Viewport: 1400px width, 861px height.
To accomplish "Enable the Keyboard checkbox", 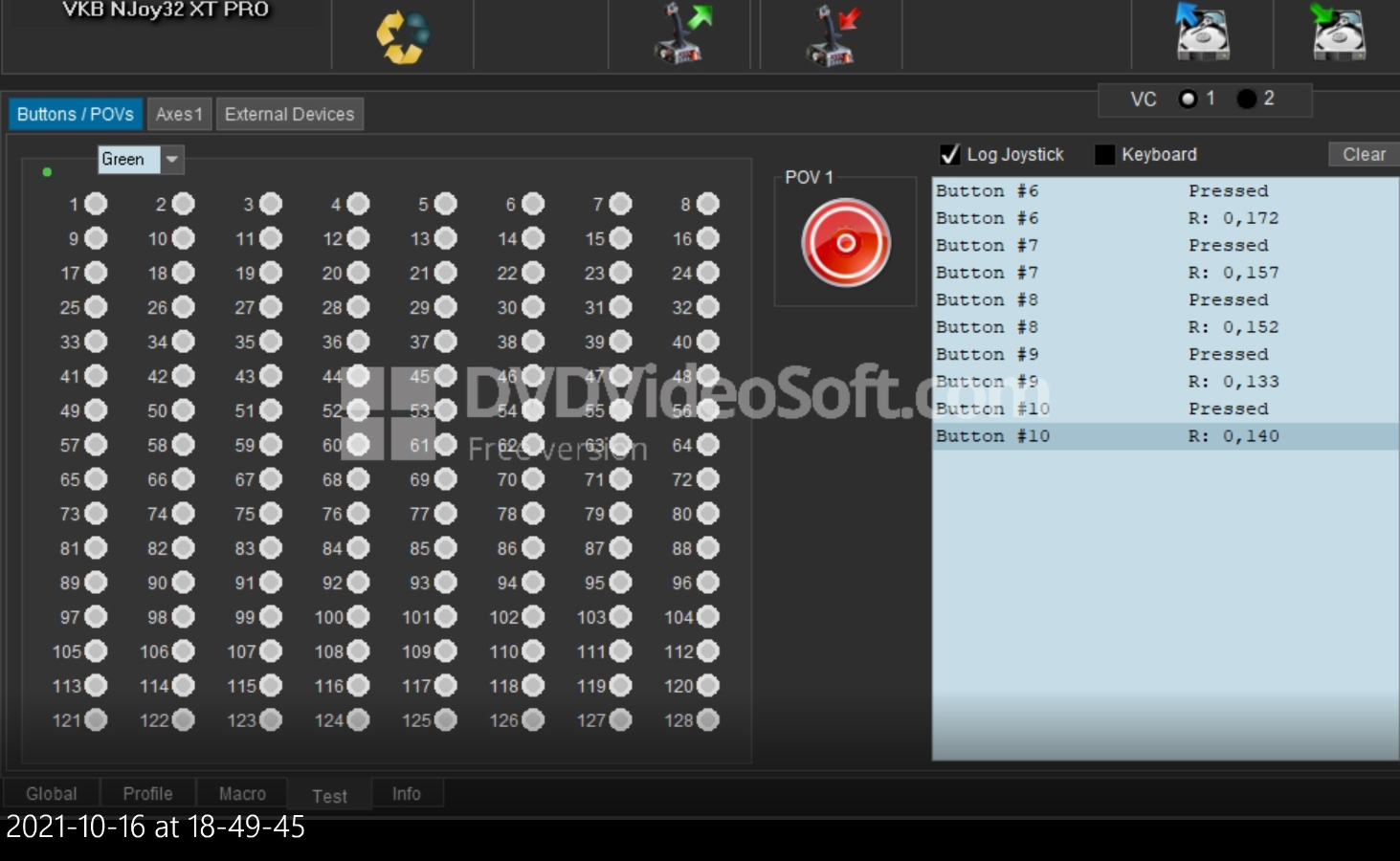I will [1104, 154].
